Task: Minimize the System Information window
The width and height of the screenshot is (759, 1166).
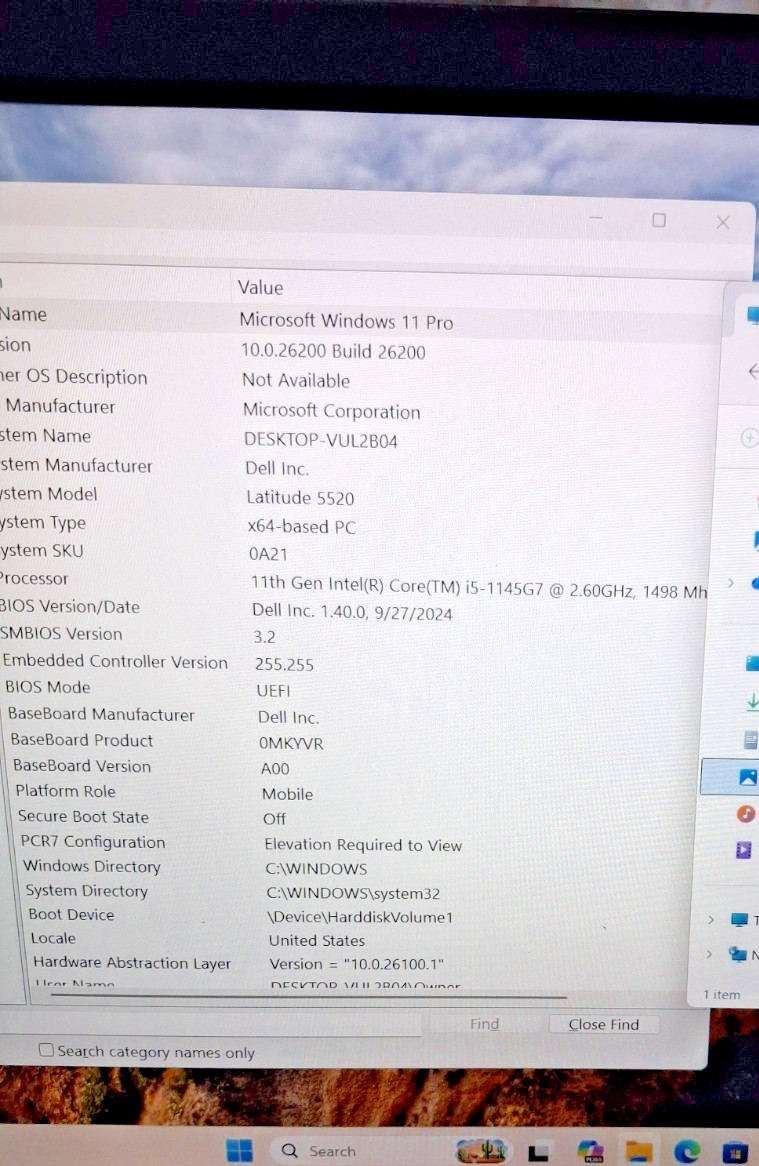Action: [595, 219]
